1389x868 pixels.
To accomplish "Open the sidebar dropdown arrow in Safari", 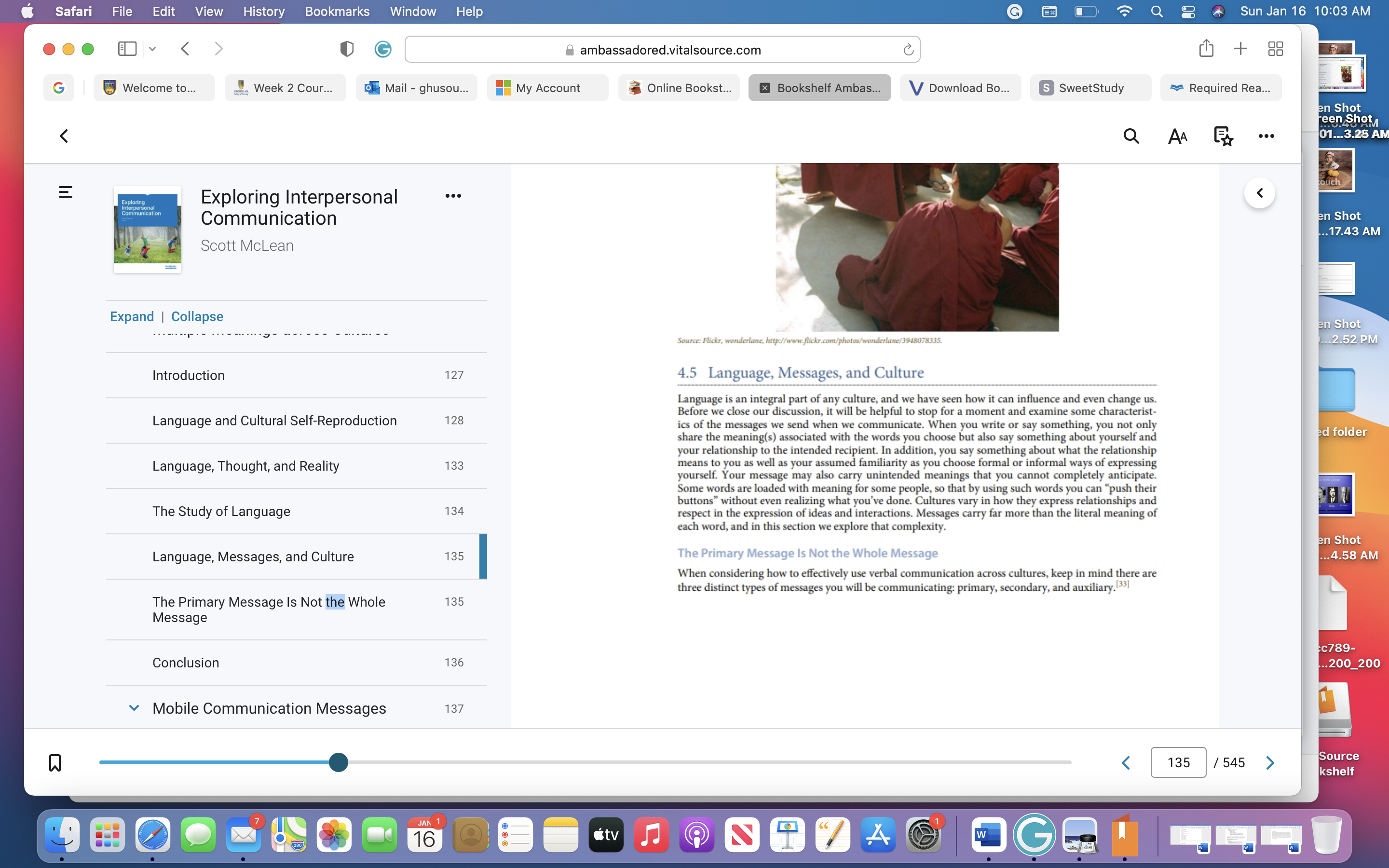I will pyautogui.click(x=152, y=49).
